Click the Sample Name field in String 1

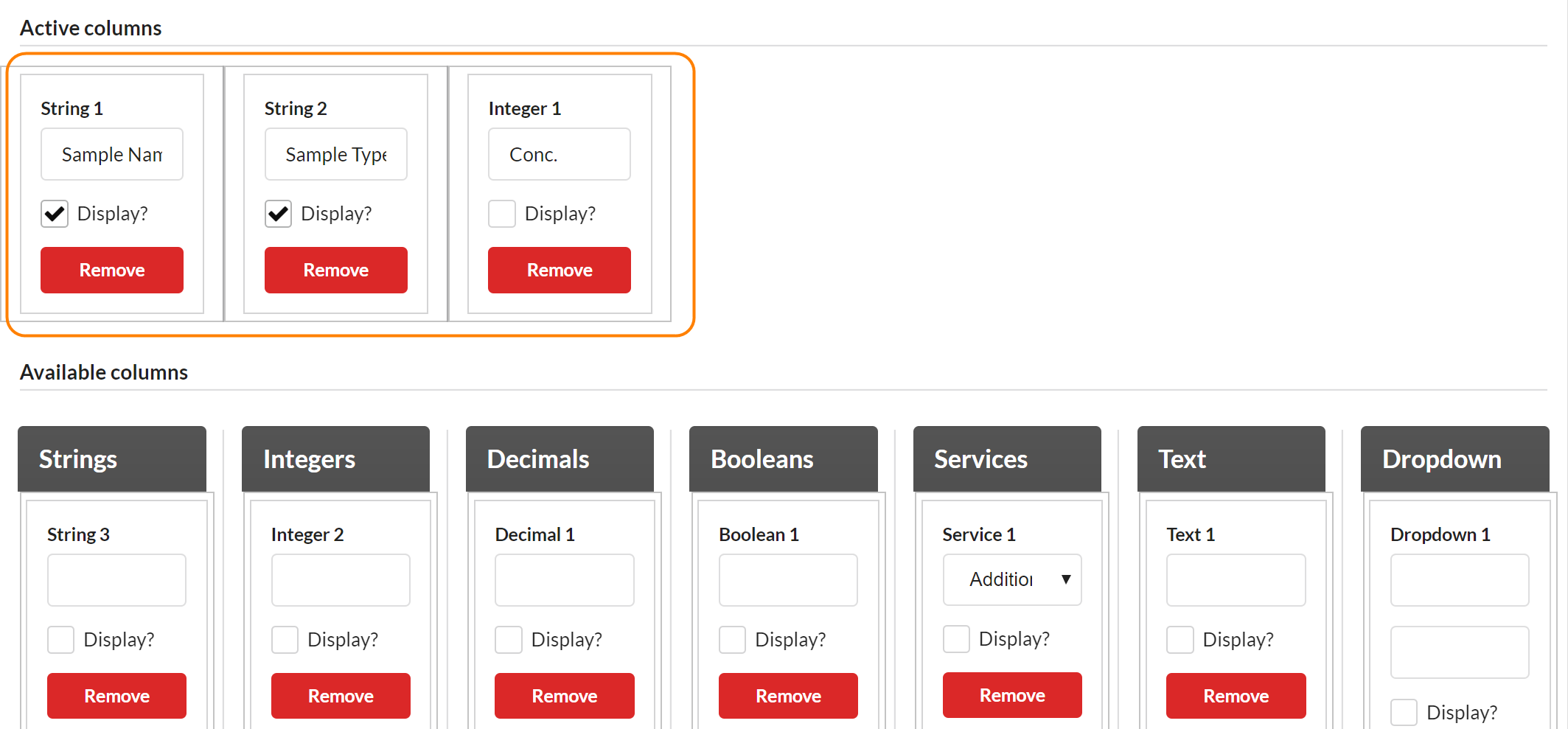click(112, 155)
